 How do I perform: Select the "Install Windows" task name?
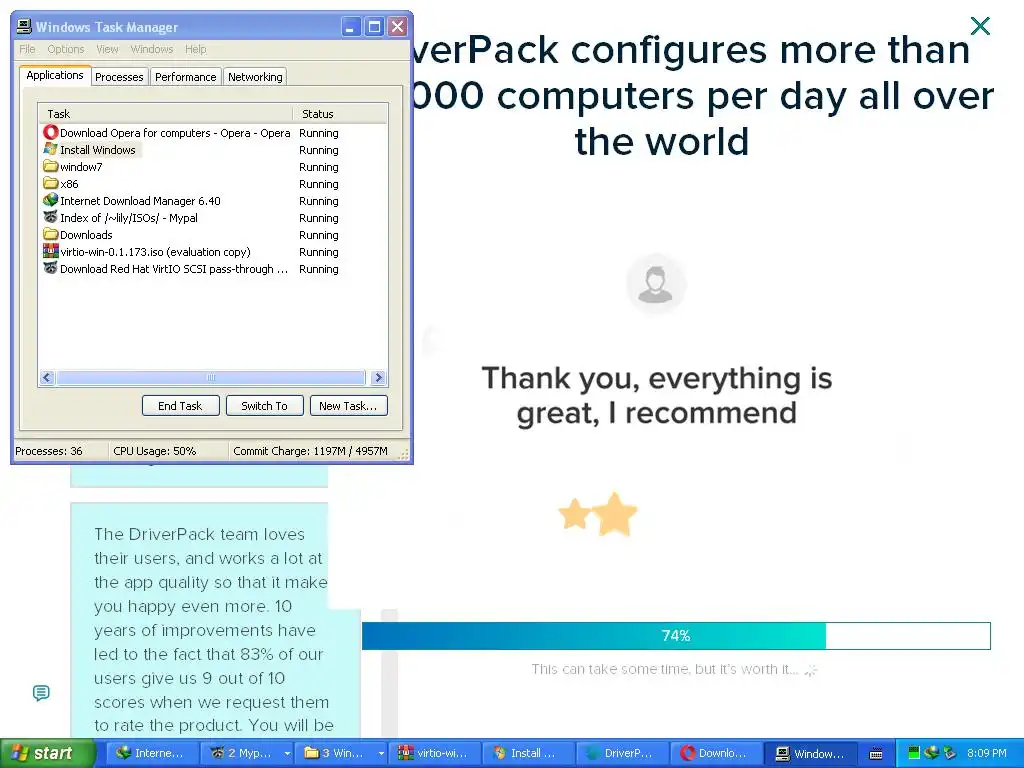tap(98, 150)
